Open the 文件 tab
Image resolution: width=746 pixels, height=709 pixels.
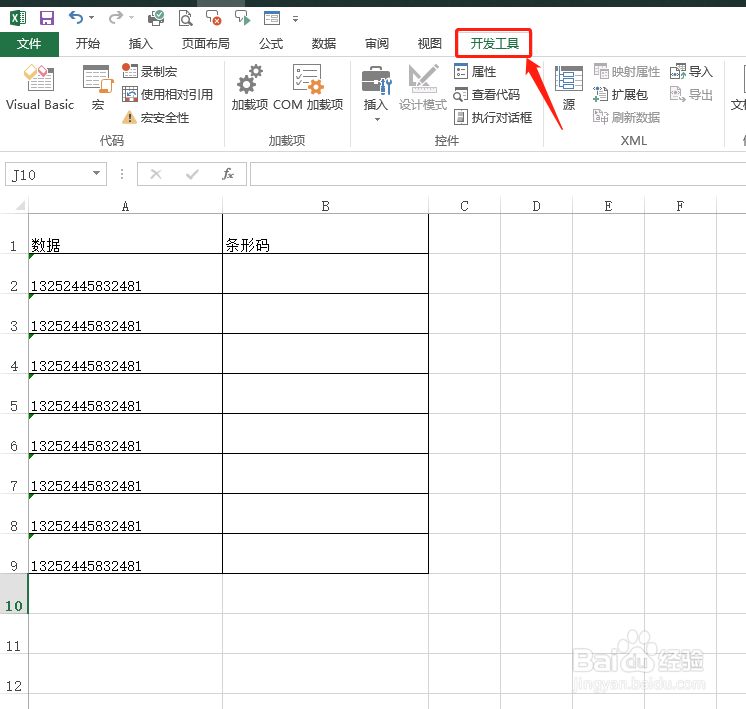pyautogui.click(x=29, y=44)
